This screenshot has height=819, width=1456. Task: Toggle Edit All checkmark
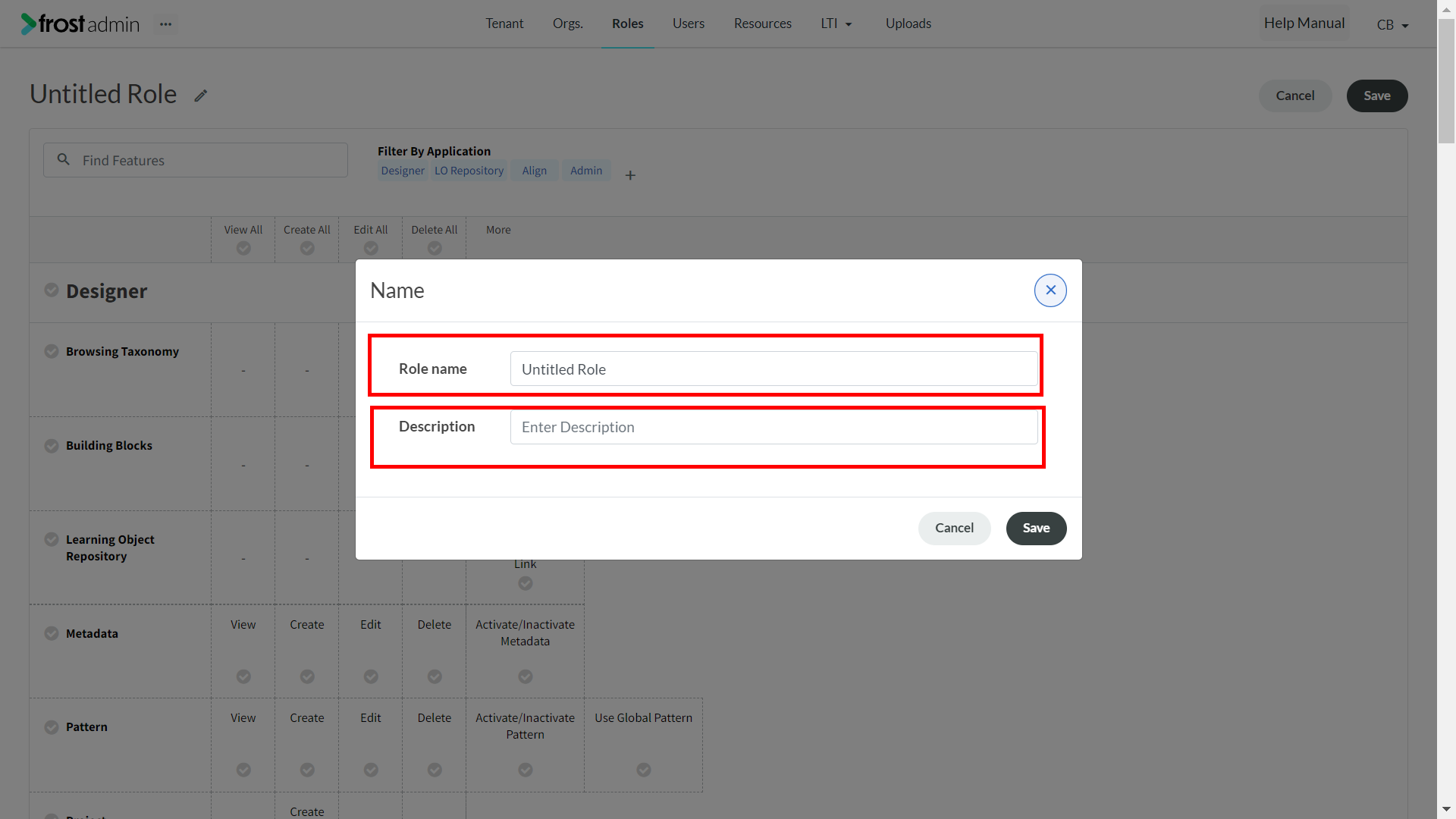[371, 248]
